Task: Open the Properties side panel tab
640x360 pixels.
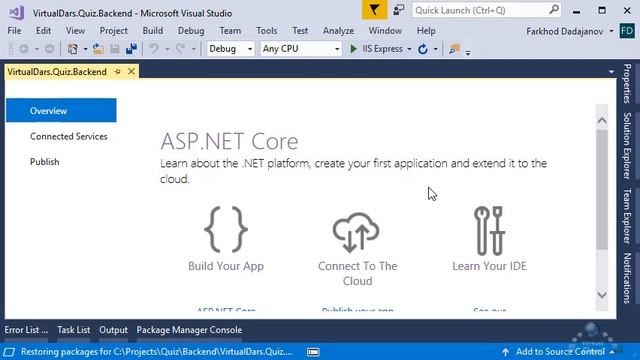Action: 627,83
